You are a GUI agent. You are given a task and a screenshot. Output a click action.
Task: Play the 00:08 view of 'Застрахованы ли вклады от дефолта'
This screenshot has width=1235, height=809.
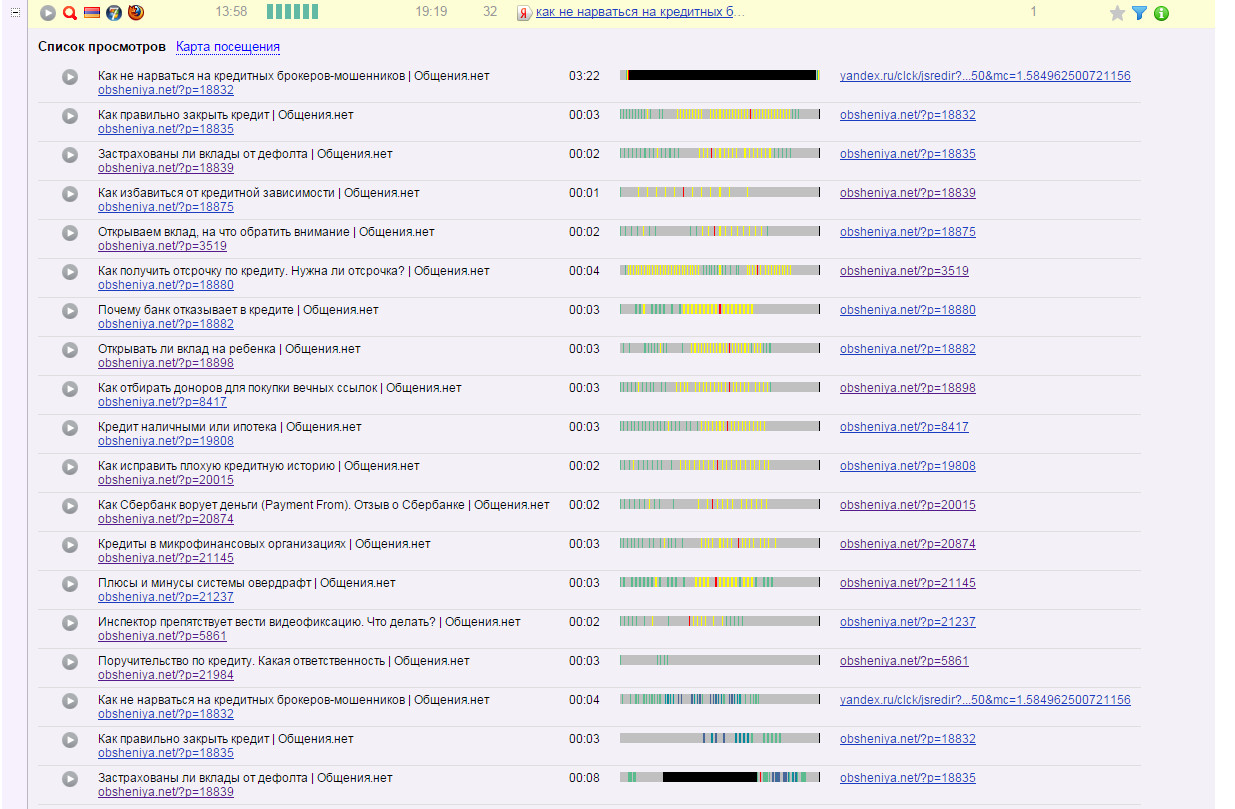click(x=70, y=778)
